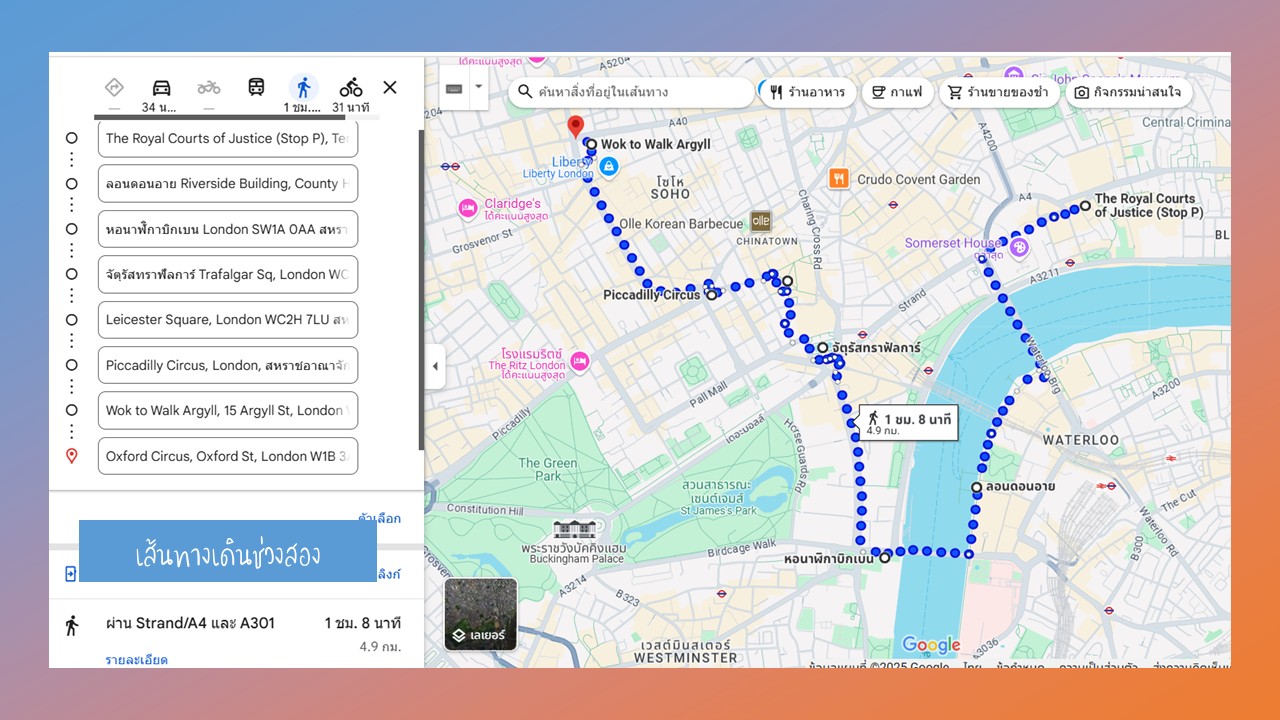Viewport: 1280px width, 720px height.
Task: Click The Ritz London hotel pin
Action: pyautogui.click(x=579, y=360)
